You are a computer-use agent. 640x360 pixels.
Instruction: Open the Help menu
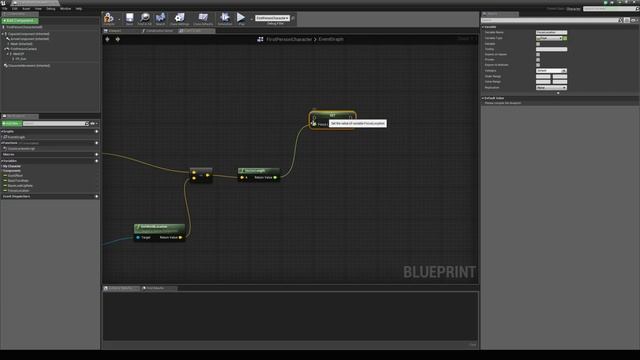pyautogui.click(x=79, y=9)
